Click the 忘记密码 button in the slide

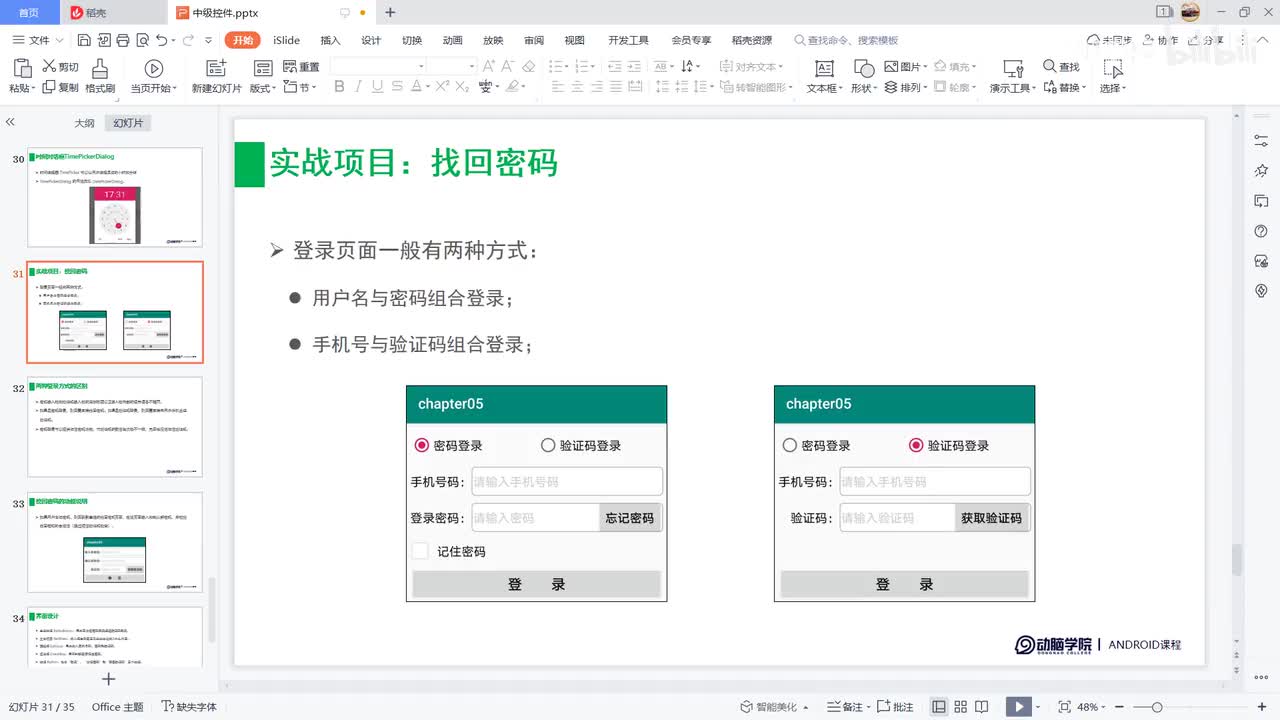coord(630,518)
